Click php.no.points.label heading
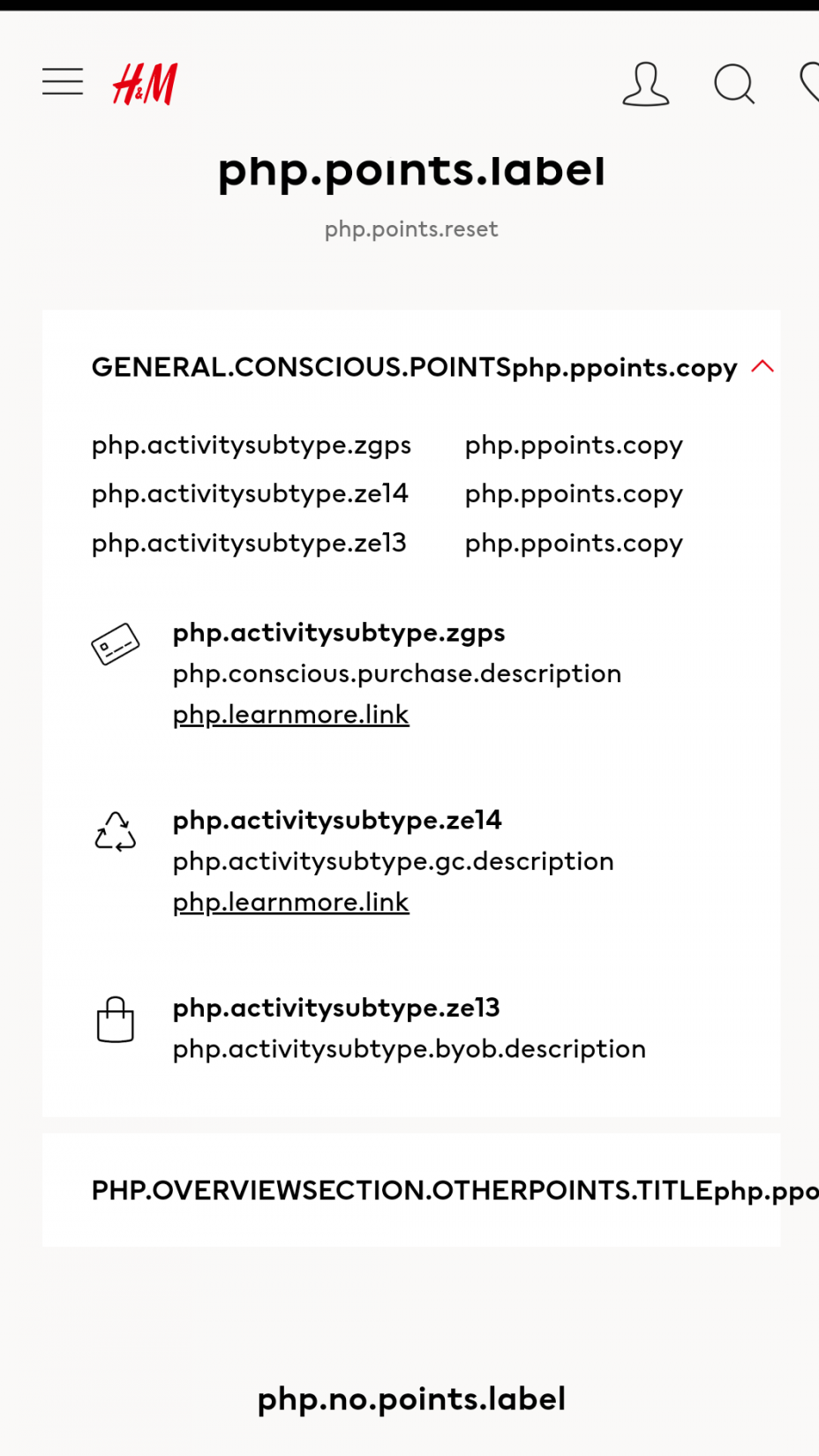The image size is (819, 1456). [411, 1400]
